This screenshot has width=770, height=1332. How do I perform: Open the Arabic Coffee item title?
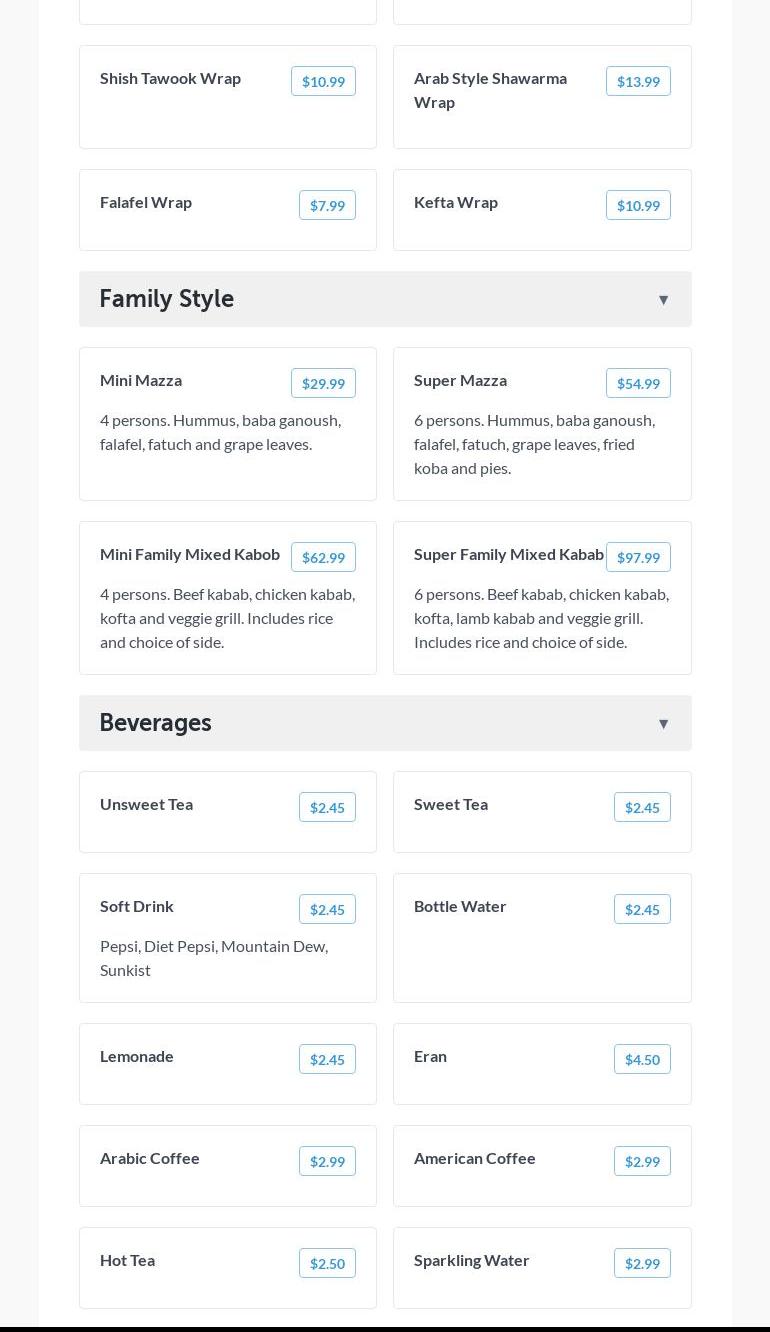pyautogui.click(x=150, y=1158)
